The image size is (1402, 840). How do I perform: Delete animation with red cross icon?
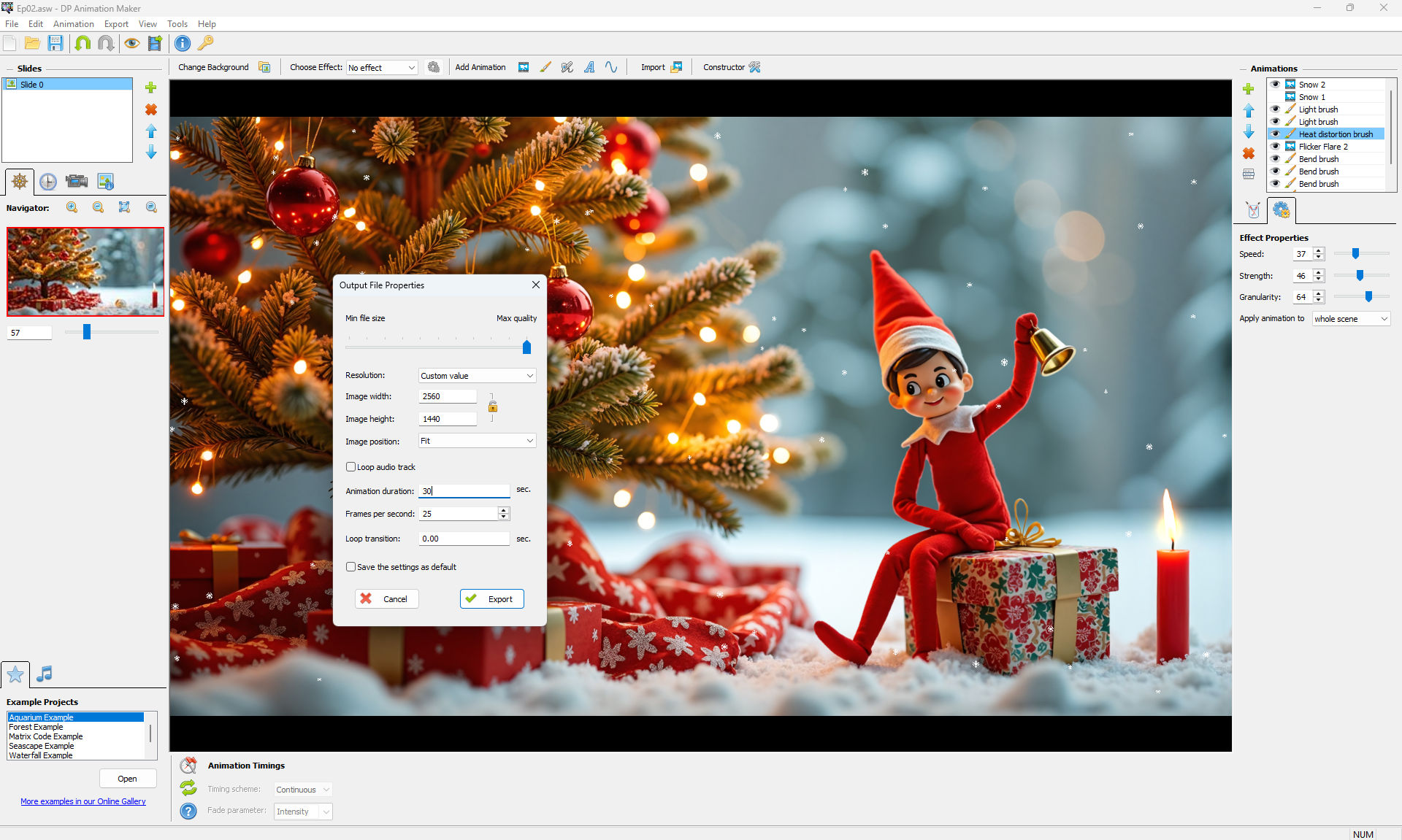[x=1249, y=153]
